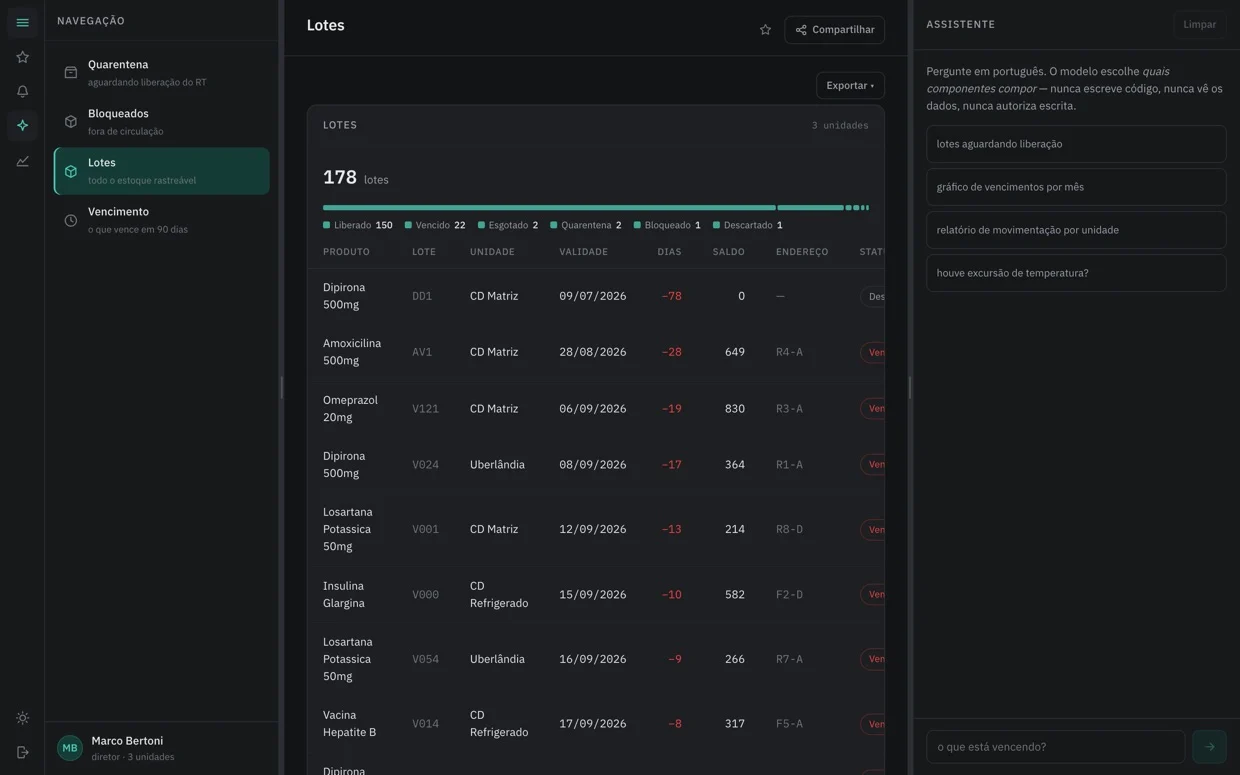Click the Limpar button in assistant
Image resolution: width=1240 pixels, height=775 pixels.
point(1199,24)
